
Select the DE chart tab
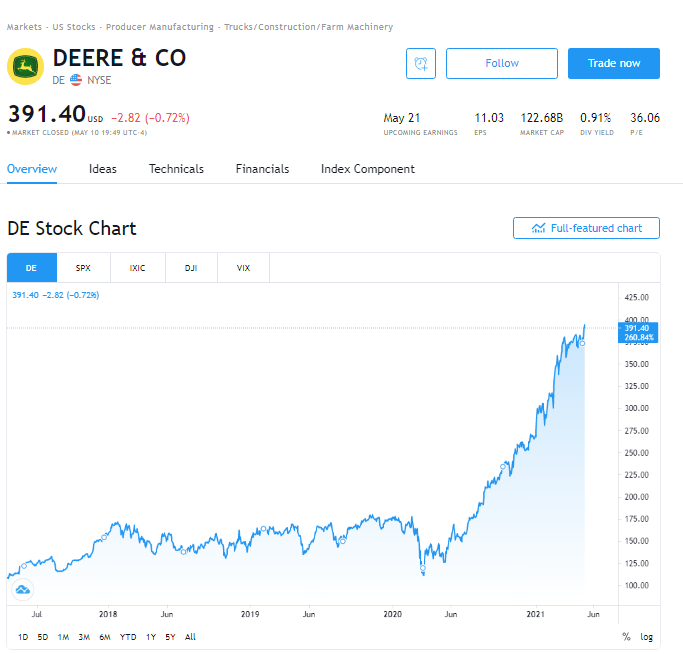click(32, 268)
